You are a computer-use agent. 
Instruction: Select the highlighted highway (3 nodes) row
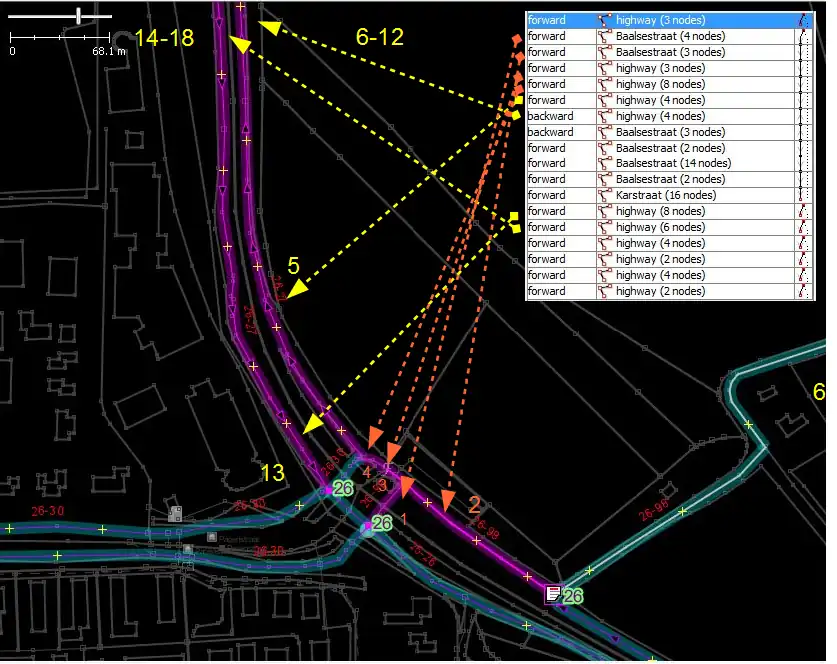click(x=660, y=20)
